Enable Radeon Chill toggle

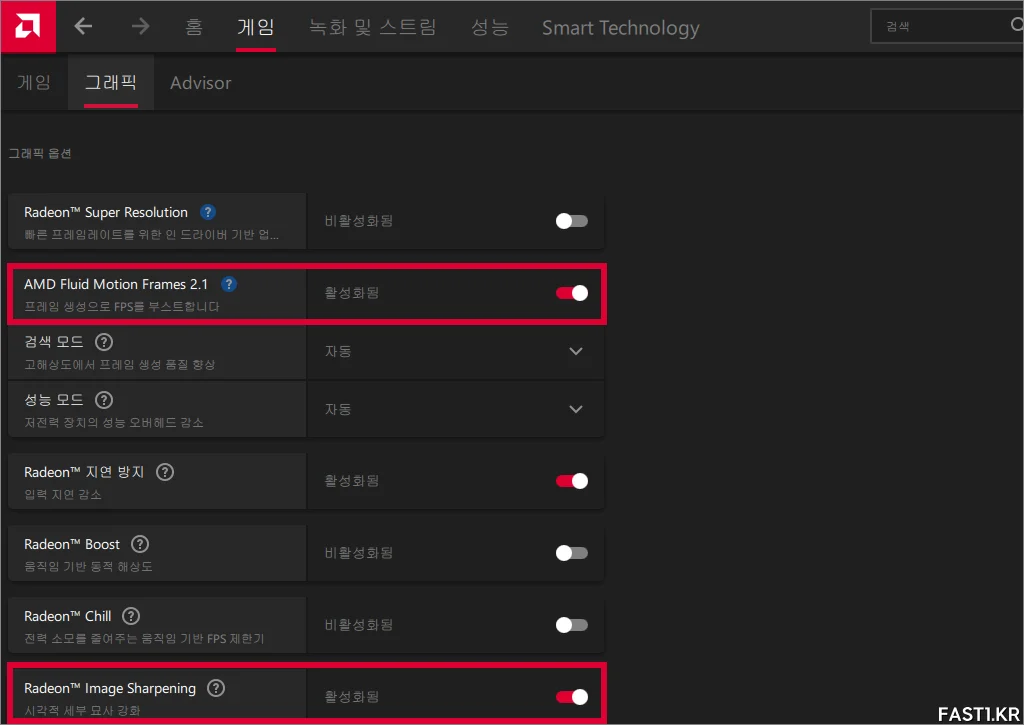[571, 624]
